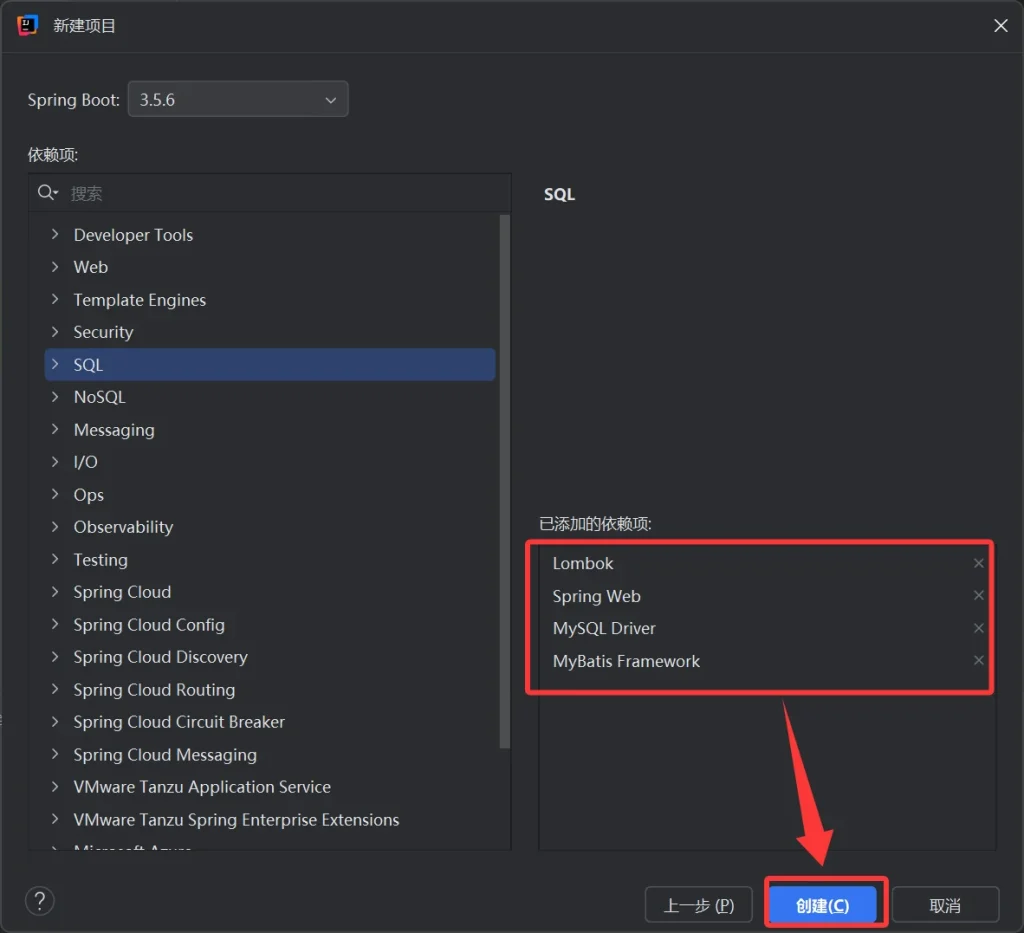Remove MySQL Driver from added dependencies
Viewport: 1024px width, 933px height.
[x=978, y=628]
